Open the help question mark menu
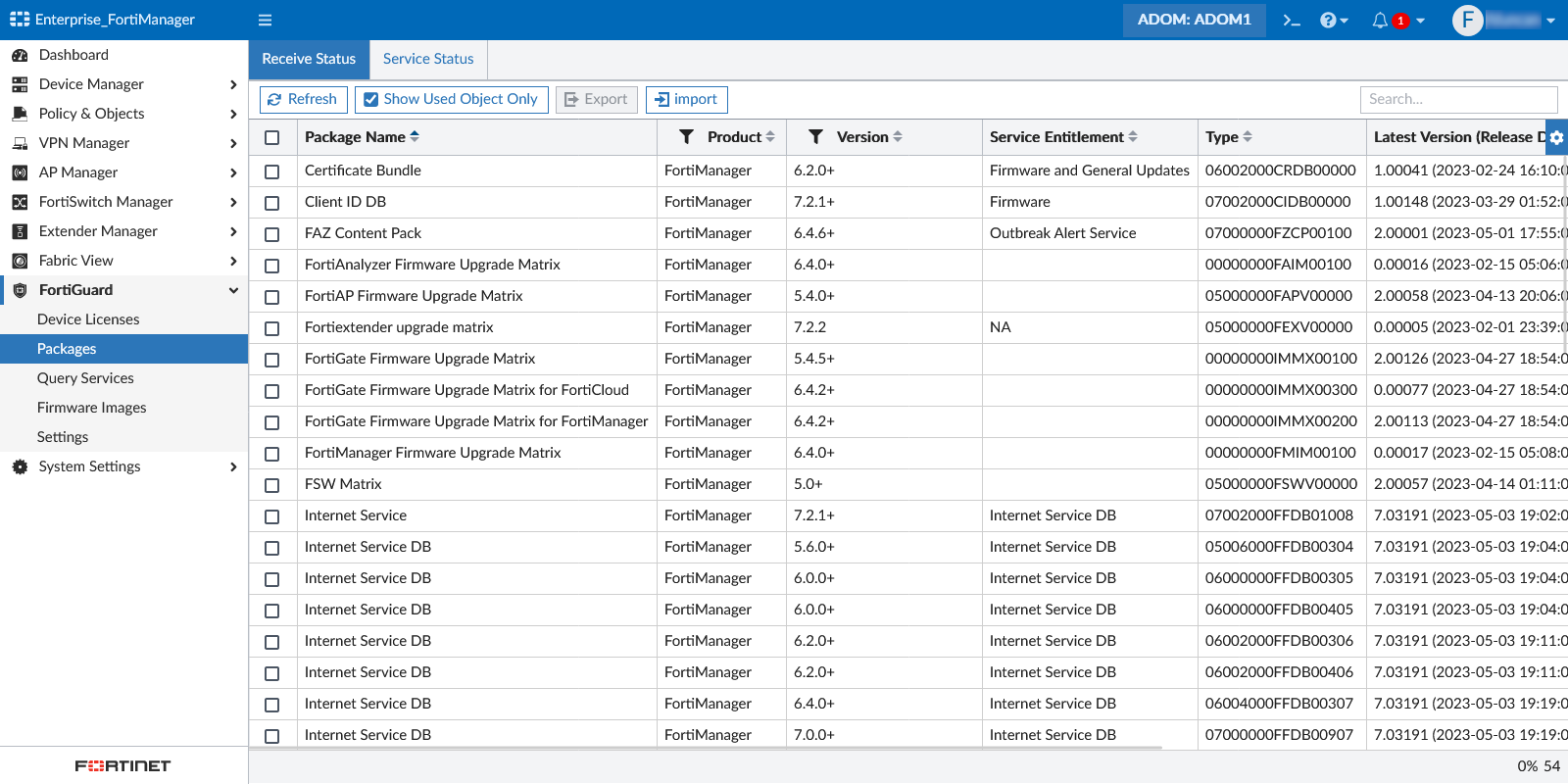Image resolution: width=1568 pixels, height=784 pixels. coord(1329,20)
